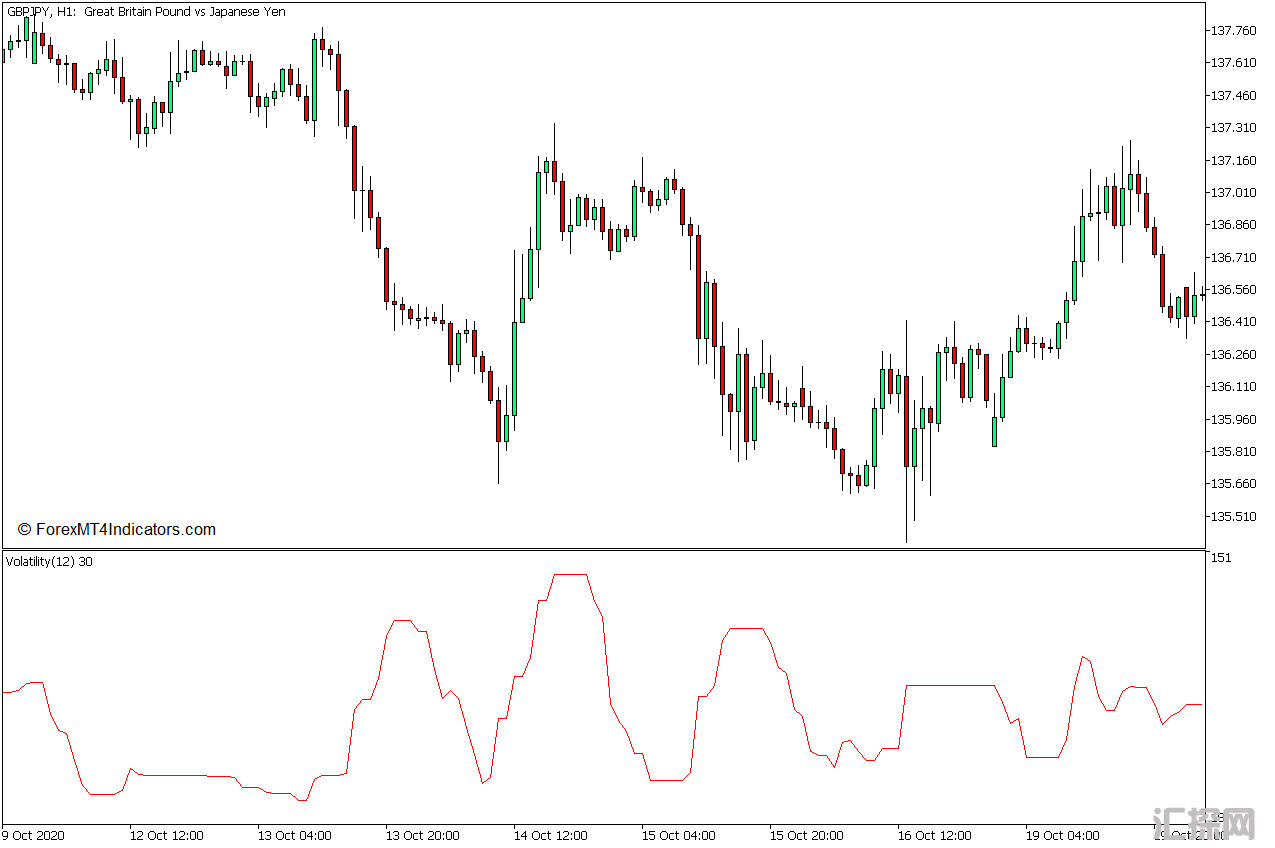Click the highest flat peak of the red volatility line
The height and width of the screenshot is (848, 1275).
(x=569, y=575)
